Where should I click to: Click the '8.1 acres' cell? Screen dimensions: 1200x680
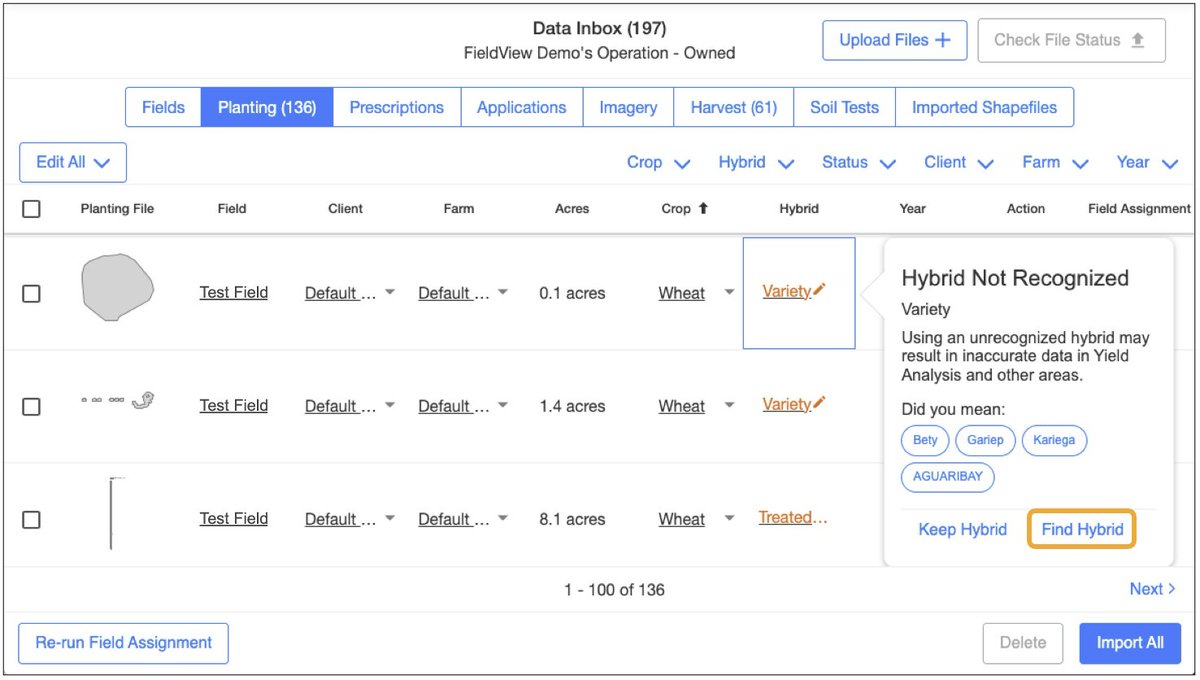coord(572,519)
